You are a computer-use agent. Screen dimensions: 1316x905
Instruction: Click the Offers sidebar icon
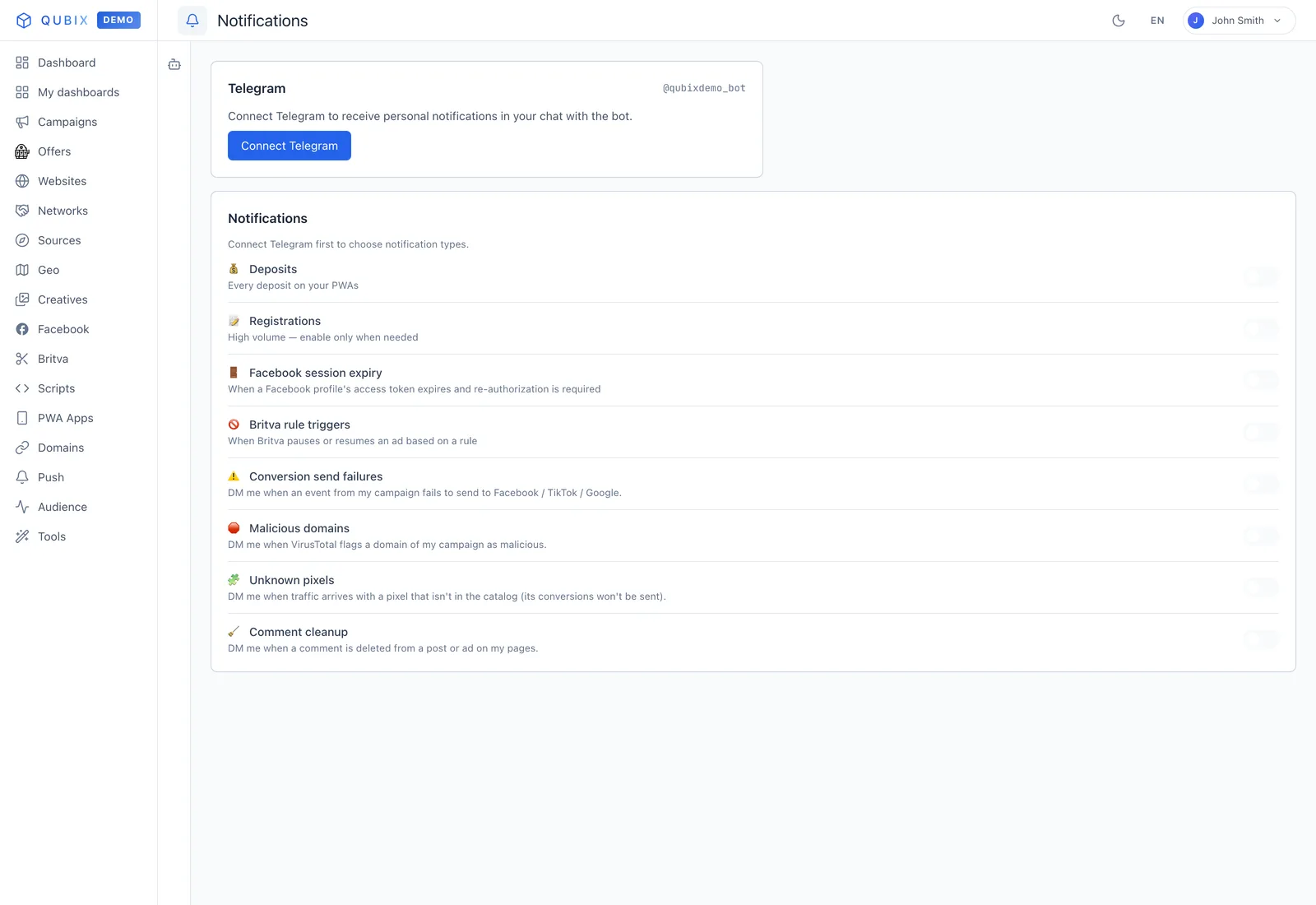coord(22,151)
